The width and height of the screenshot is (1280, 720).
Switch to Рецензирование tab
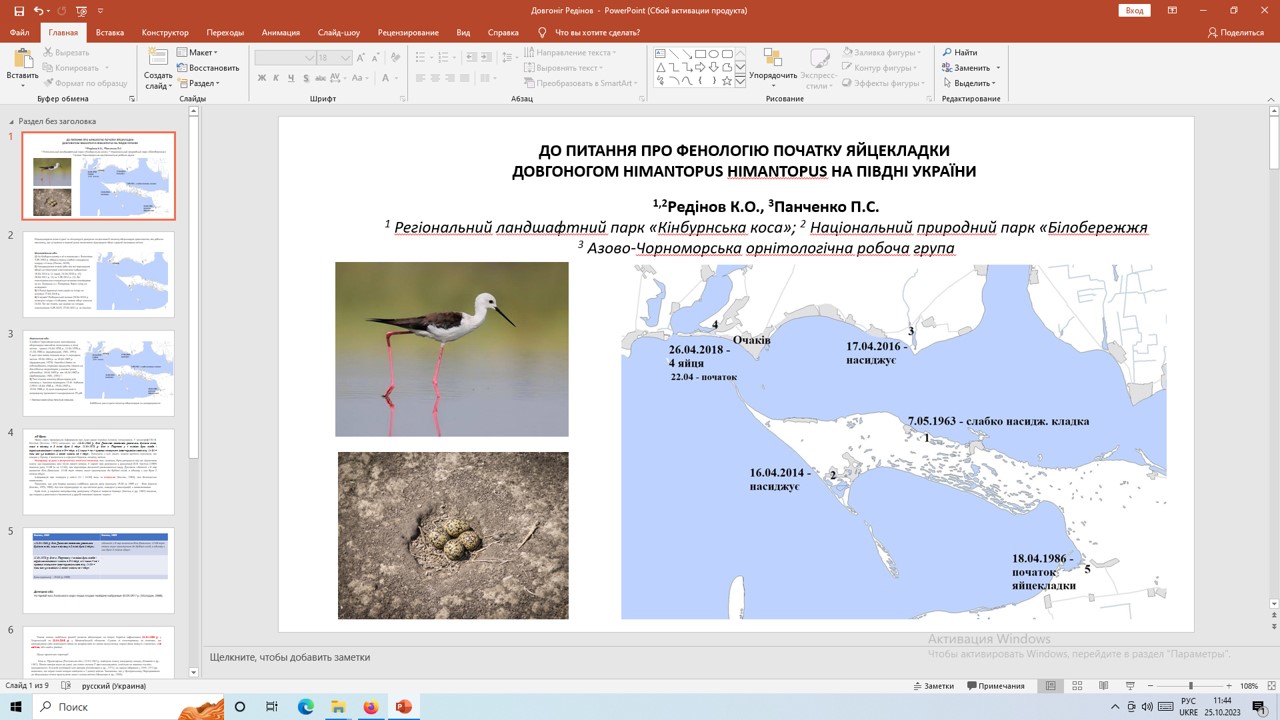pyautogui.click(x=408, y=32)
